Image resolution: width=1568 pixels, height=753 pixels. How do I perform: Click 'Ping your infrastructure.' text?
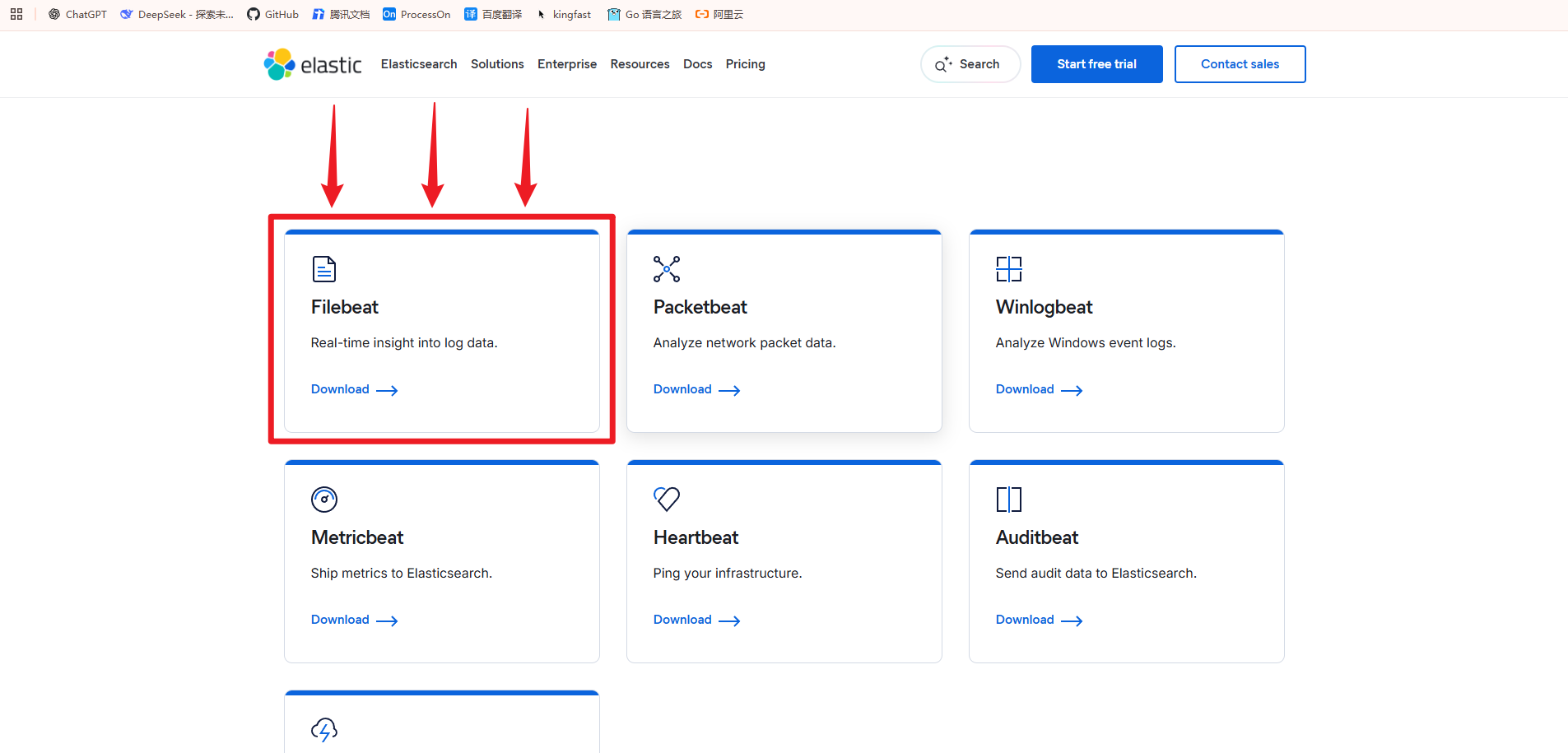click(x=728, y=574)
